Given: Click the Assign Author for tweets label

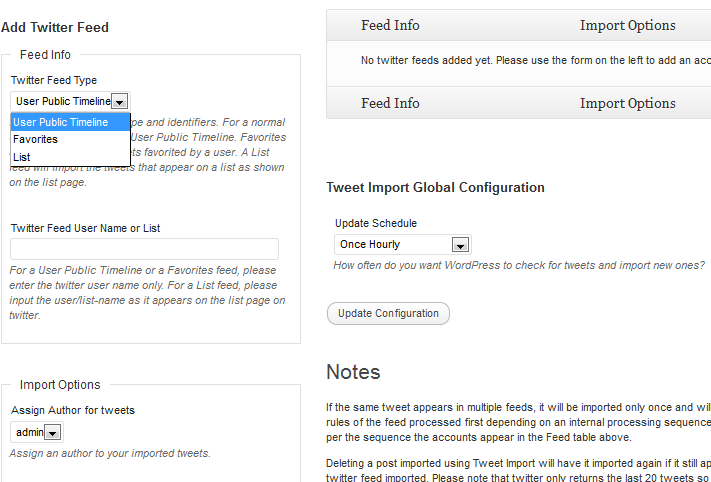Looking at the screenshot, I should click(x=73, y=410).
